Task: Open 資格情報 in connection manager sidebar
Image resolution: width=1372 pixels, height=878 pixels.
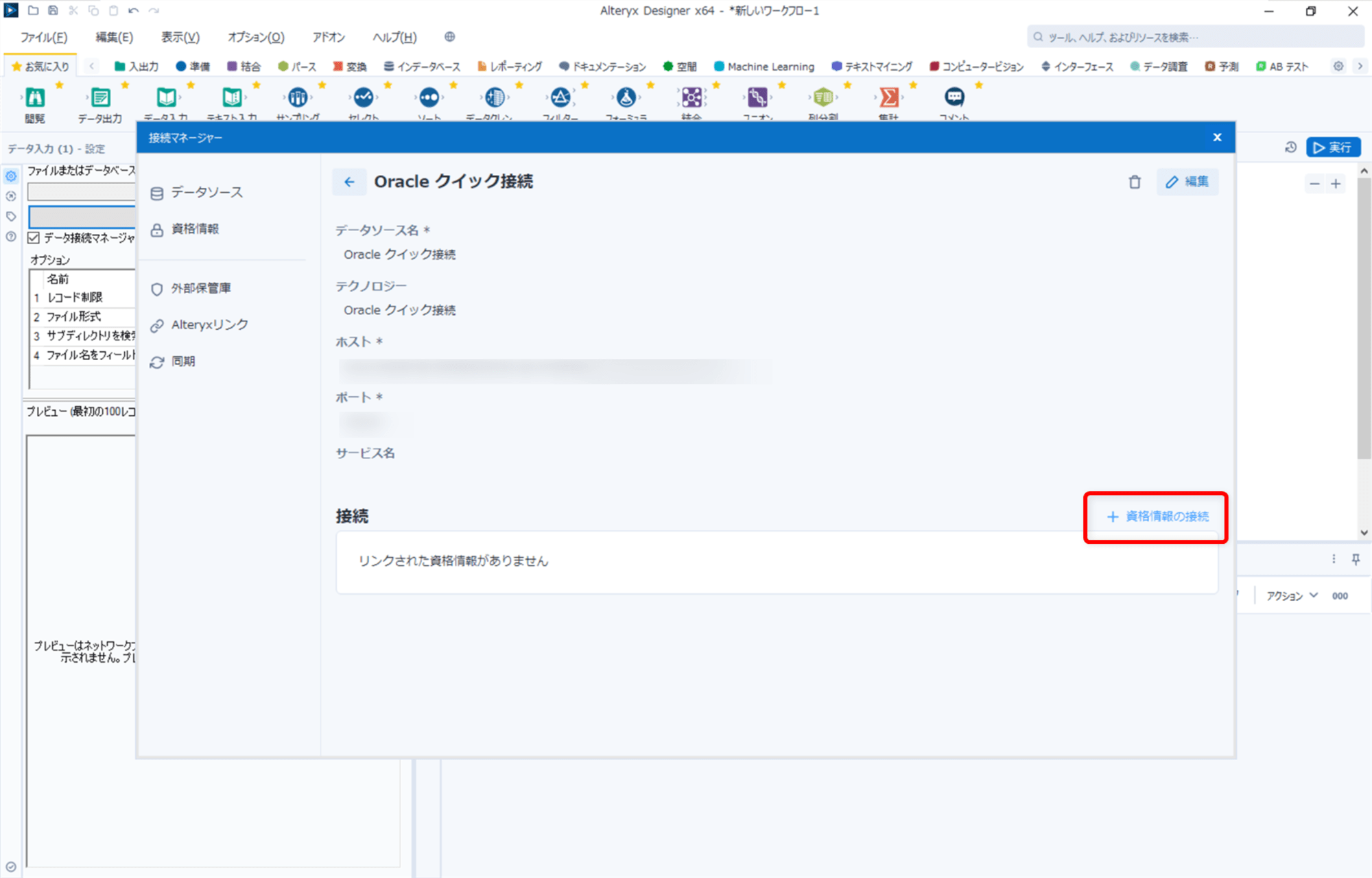Action: [x=185, y=229]
